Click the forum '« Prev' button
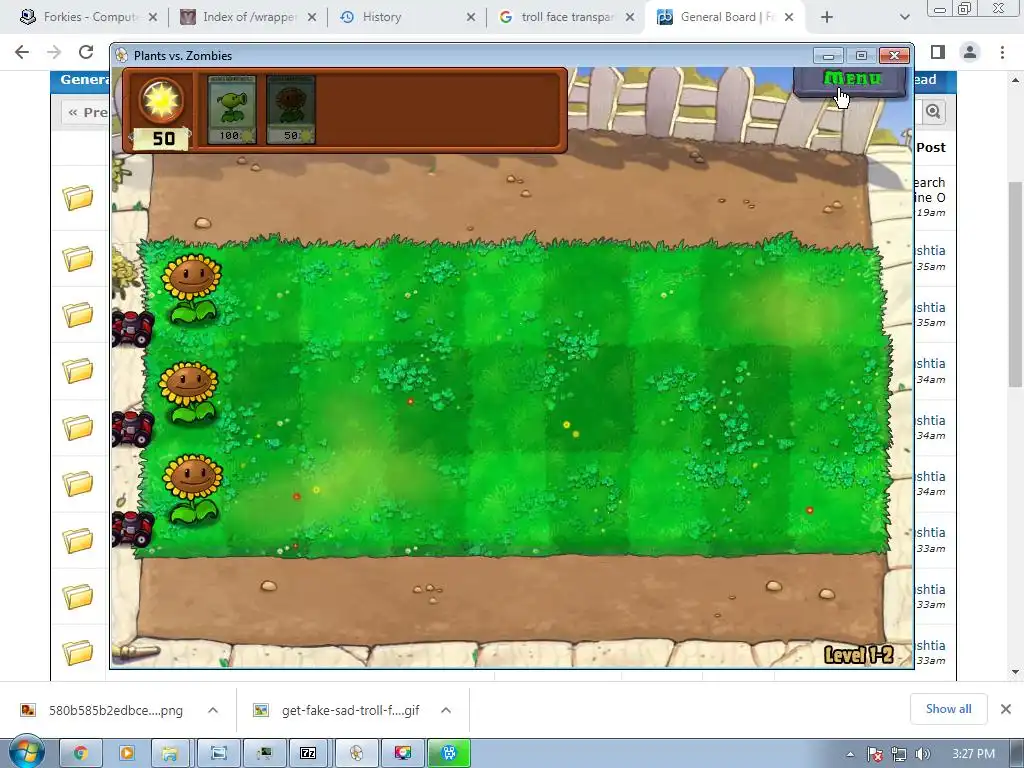1024x768 pixels. click(85, 112)
